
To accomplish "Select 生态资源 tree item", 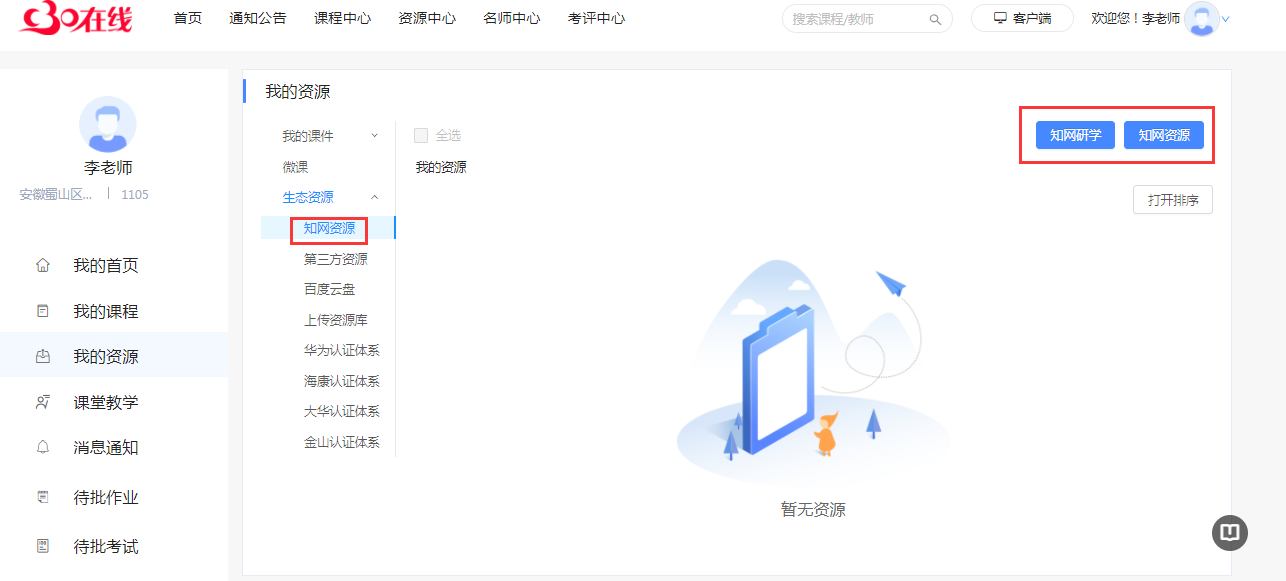I will (x=308, y=197).
